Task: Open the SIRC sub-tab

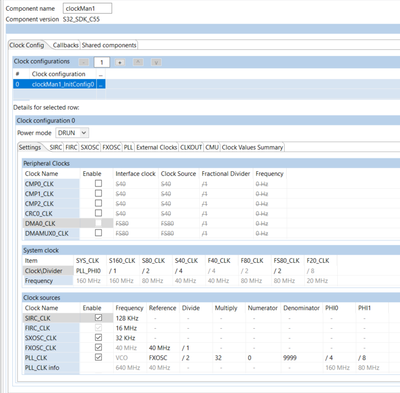Action: [x=56, y=147]
